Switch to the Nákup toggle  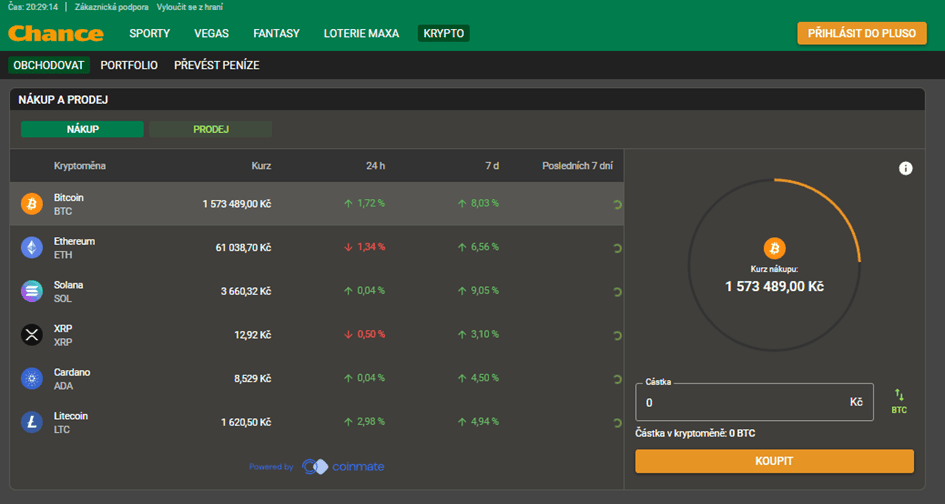83,129
